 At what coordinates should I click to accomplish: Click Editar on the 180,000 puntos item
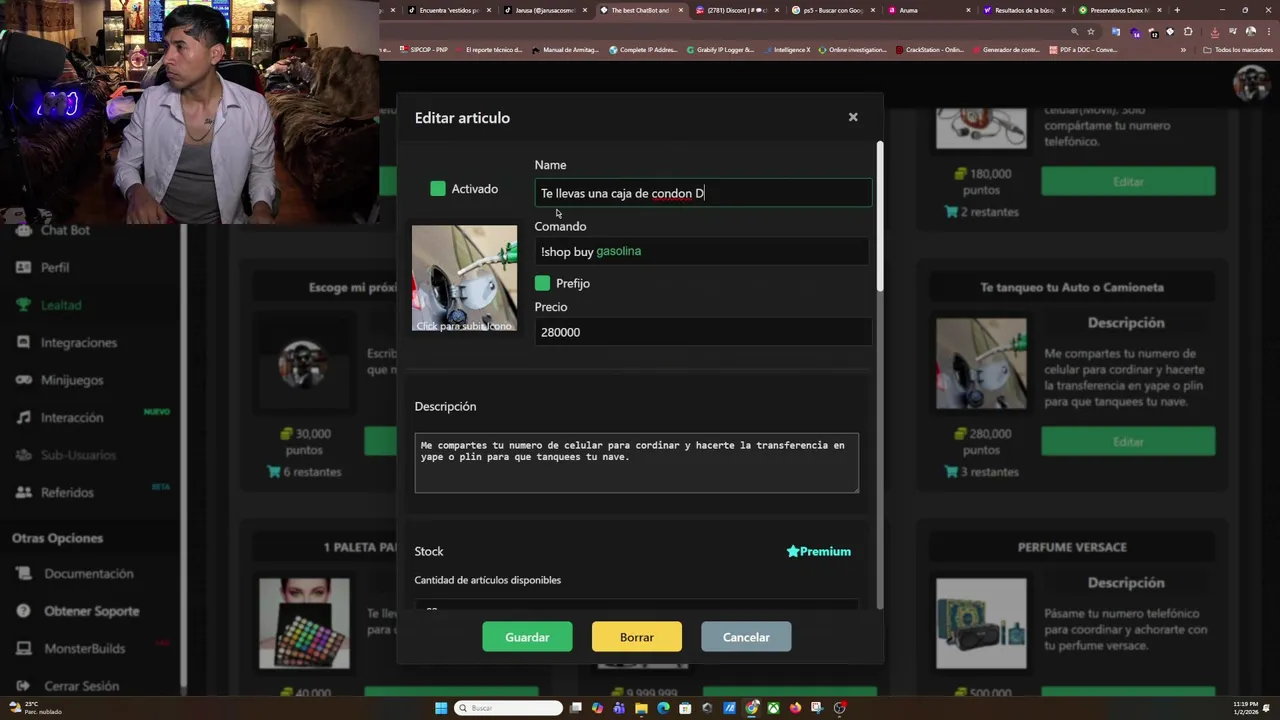(x=1128, y=182)
